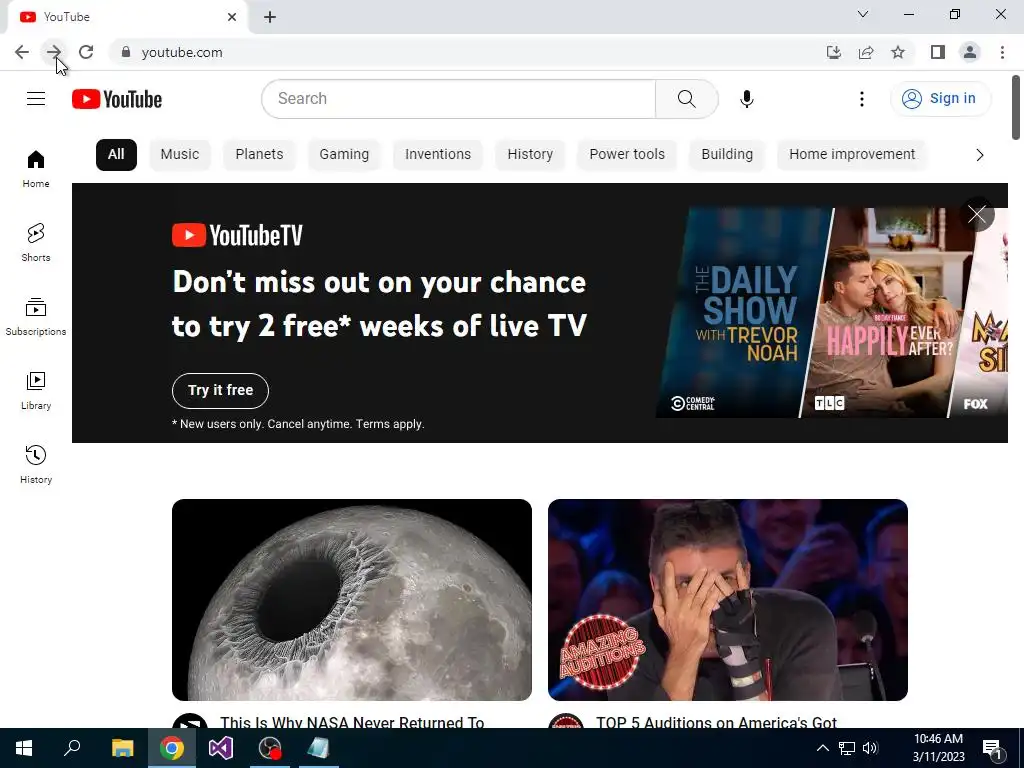Open the notification center icon

(x=992, y=748)
